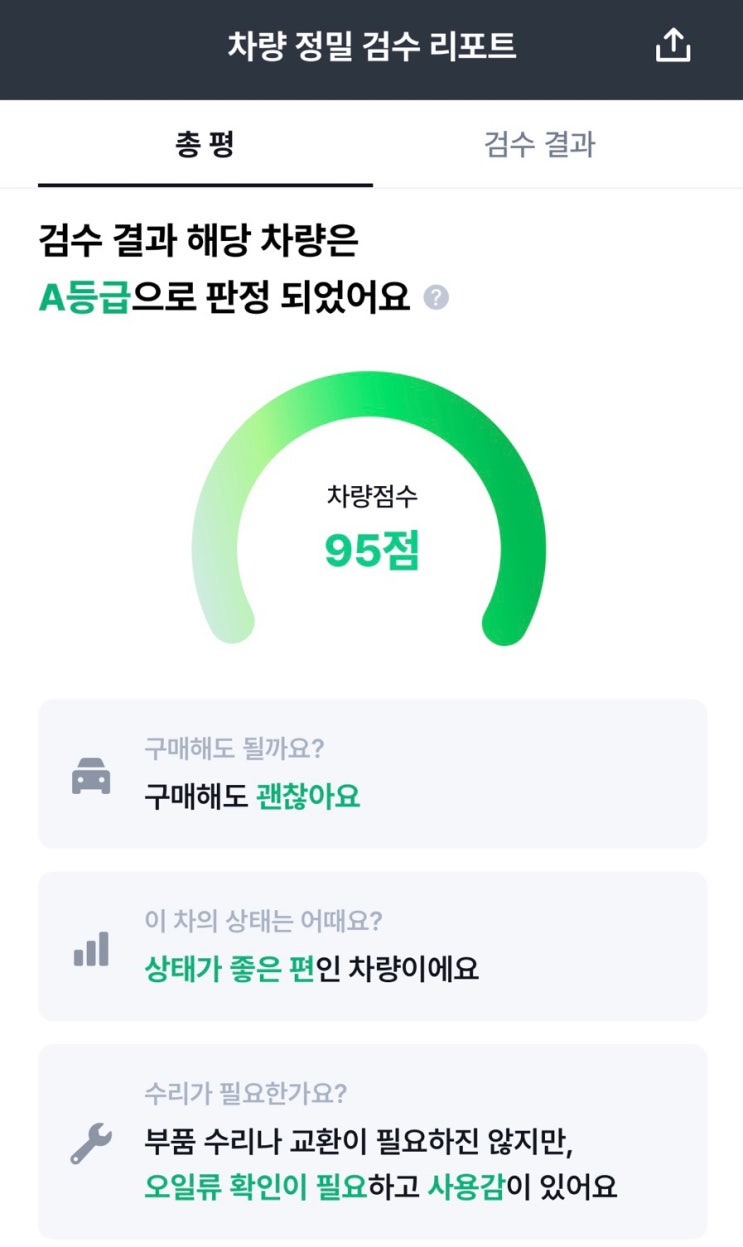
Task: Open the 이 차의 상태는 어때요? card
Action: coord(372,946)
